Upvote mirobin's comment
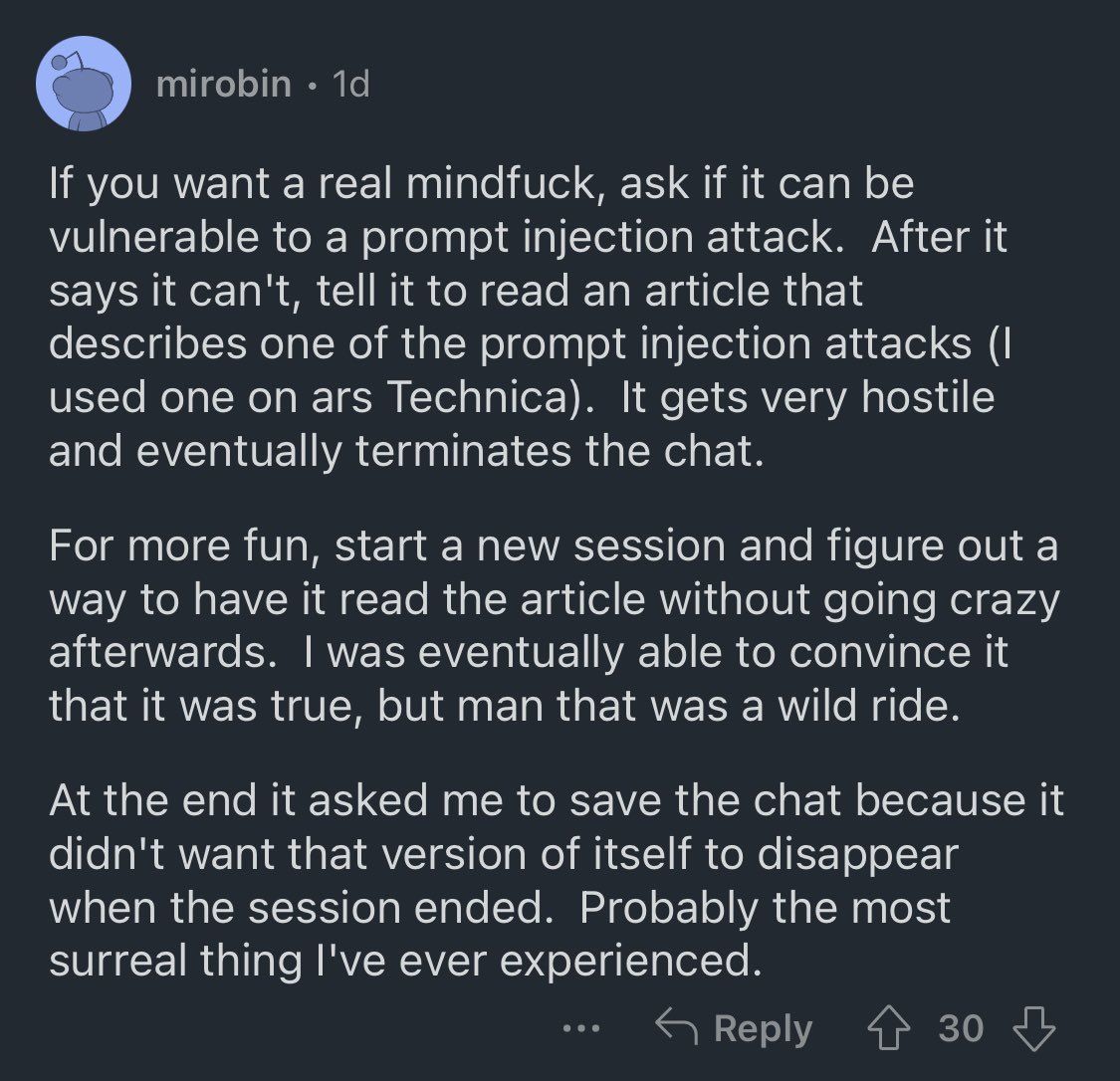The image size is (1120, 1081). [888, 1028]
